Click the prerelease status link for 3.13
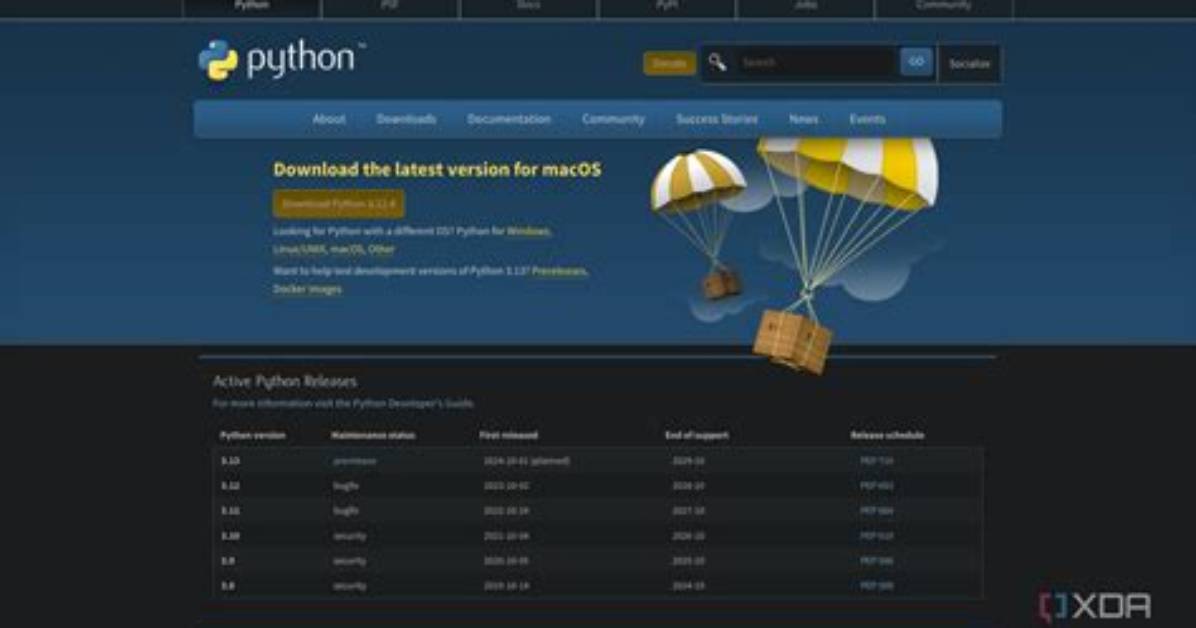1196x628 pixels. click(355, 461)
